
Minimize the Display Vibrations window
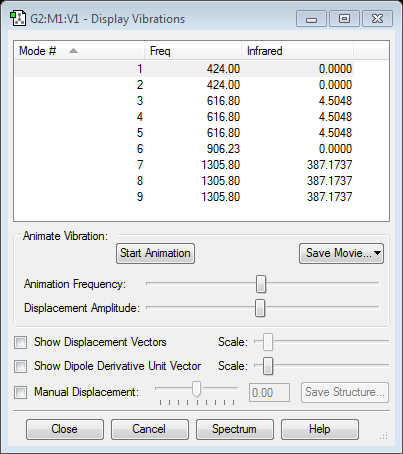(311, 19)
